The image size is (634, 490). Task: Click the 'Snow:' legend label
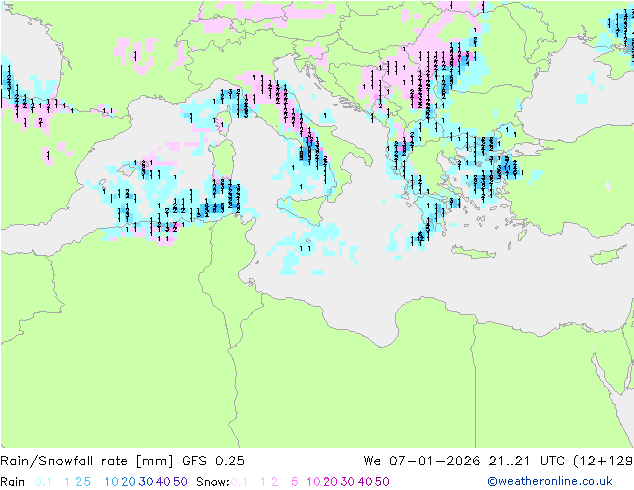tap(213, 482)
